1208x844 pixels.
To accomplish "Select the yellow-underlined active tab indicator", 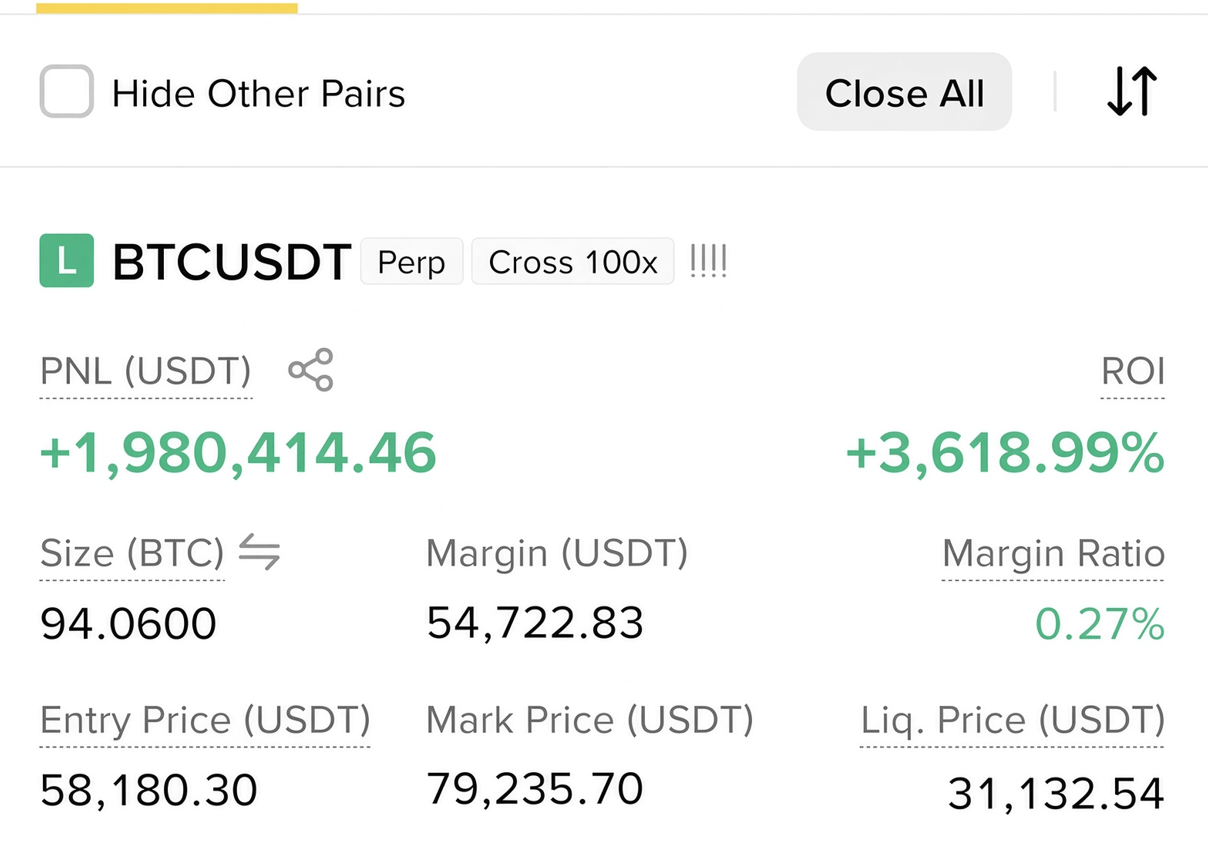I will [166, 8].
